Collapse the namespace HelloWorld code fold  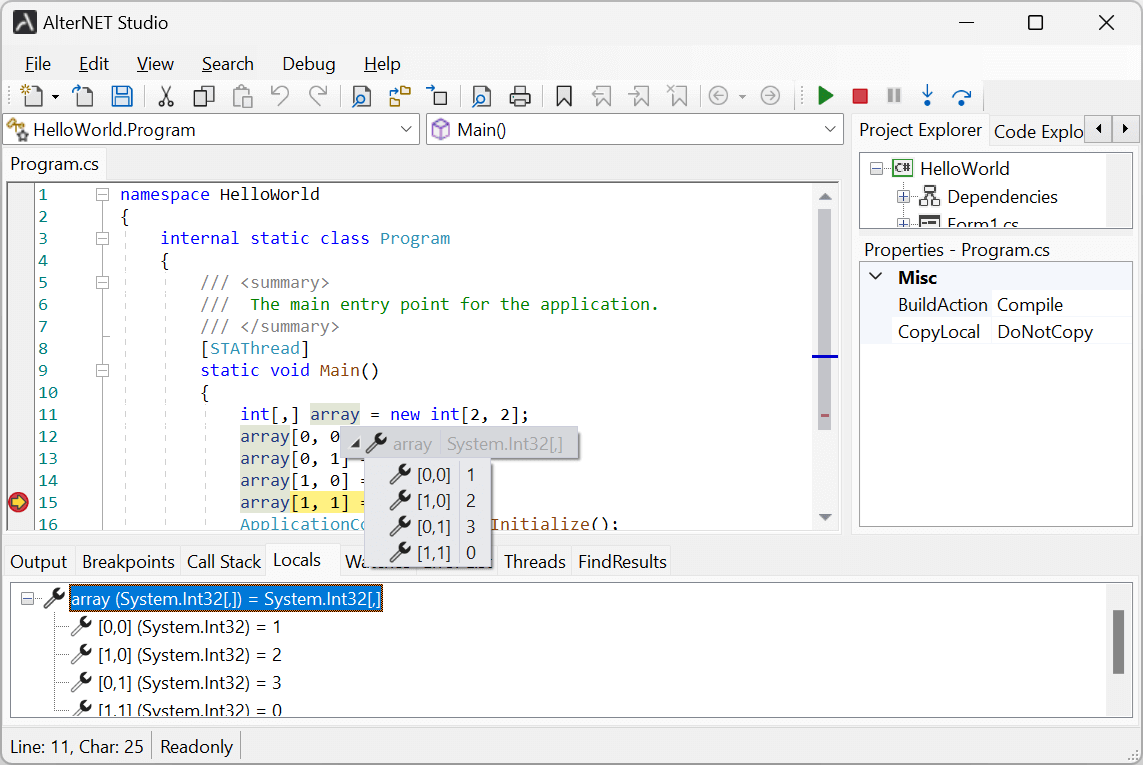point(103,195)
